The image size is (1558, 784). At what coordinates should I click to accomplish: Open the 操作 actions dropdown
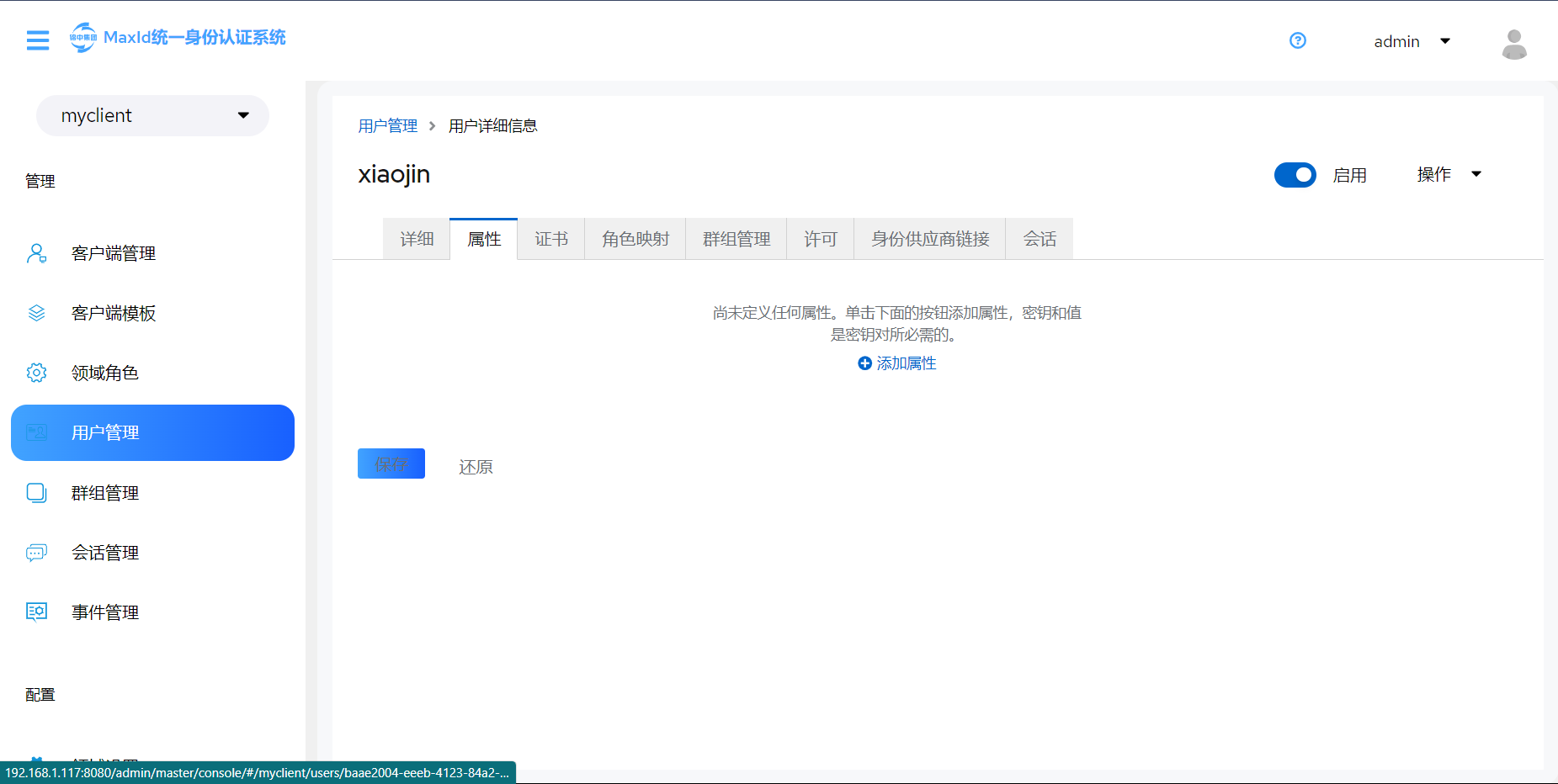click(1449, 174)
